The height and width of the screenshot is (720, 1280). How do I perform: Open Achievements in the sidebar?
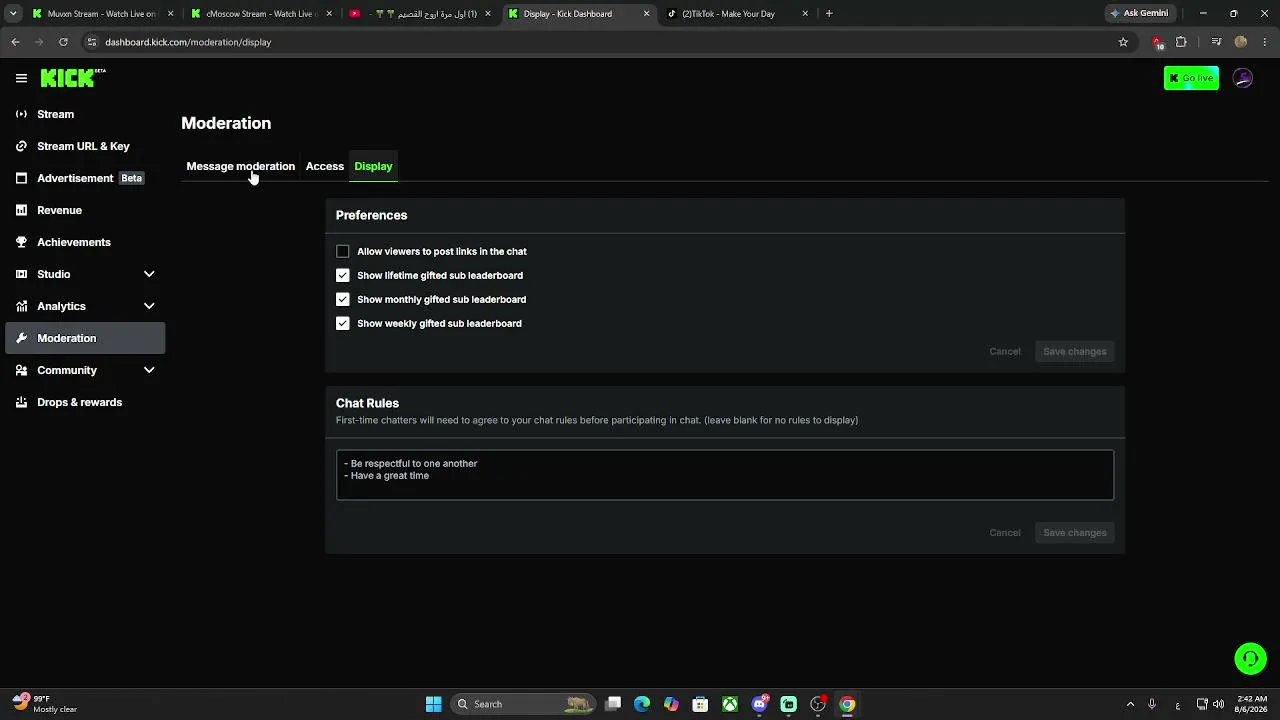[85, 242]
